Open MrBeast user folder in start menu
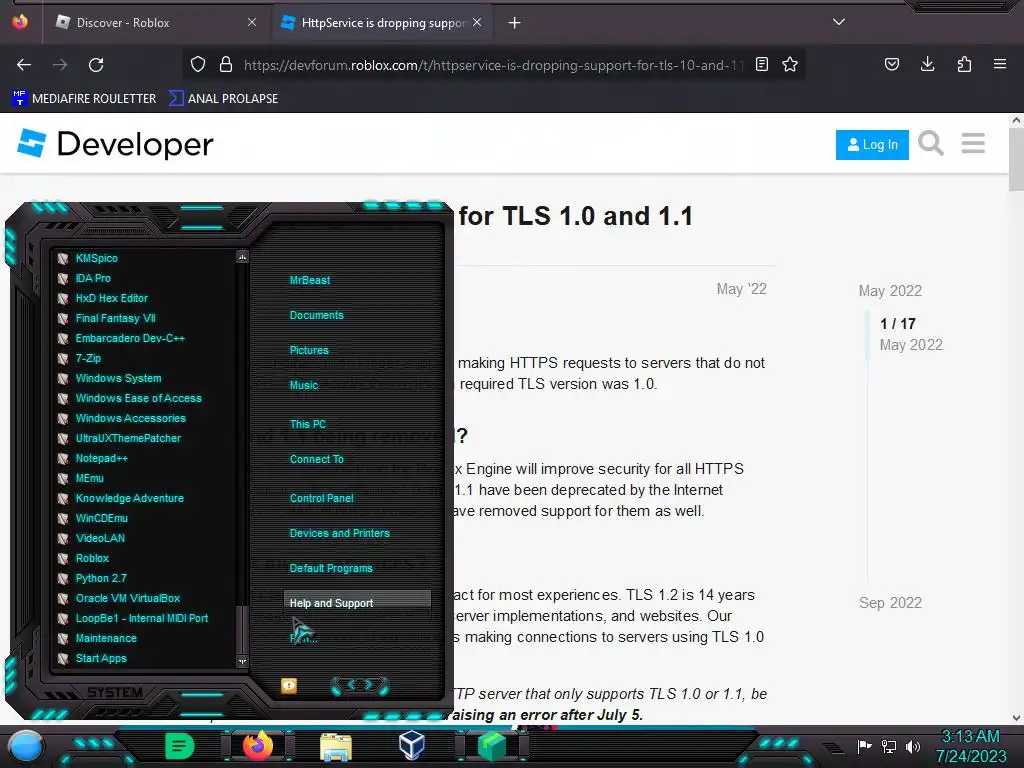 [310, 280]
